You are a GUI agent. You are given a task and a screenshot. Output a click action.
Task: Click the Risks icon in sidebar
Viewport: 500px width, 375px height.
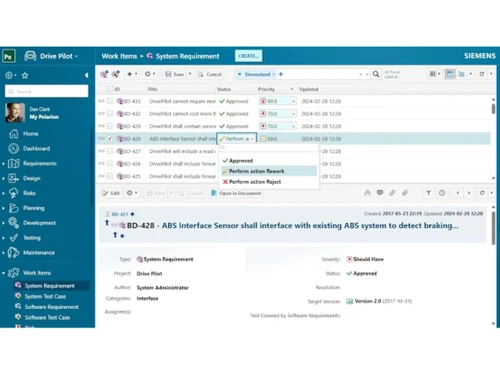(x=14, y=193)
